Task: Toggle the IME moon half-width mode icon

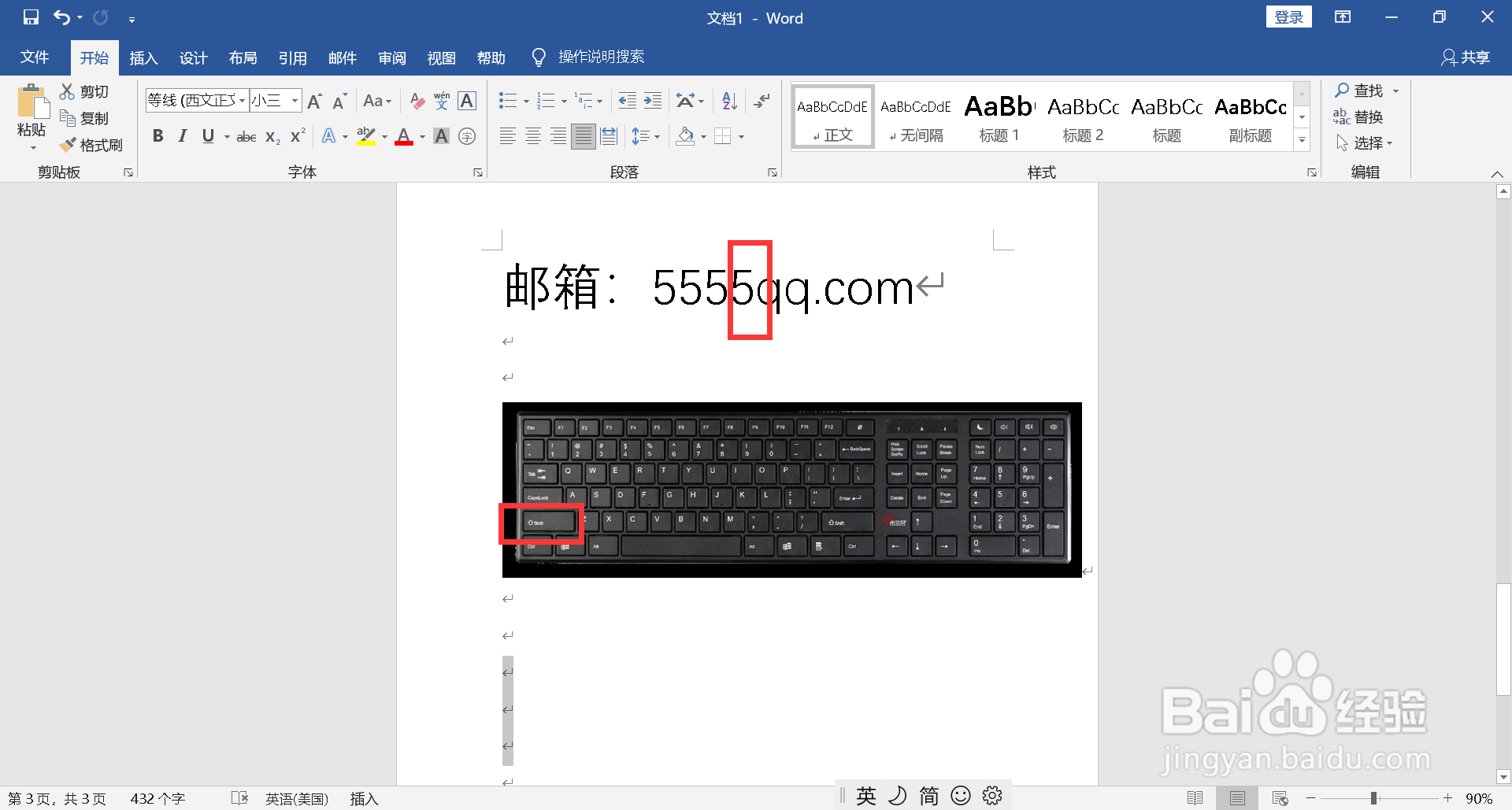Action: click(x=897, y=796)
